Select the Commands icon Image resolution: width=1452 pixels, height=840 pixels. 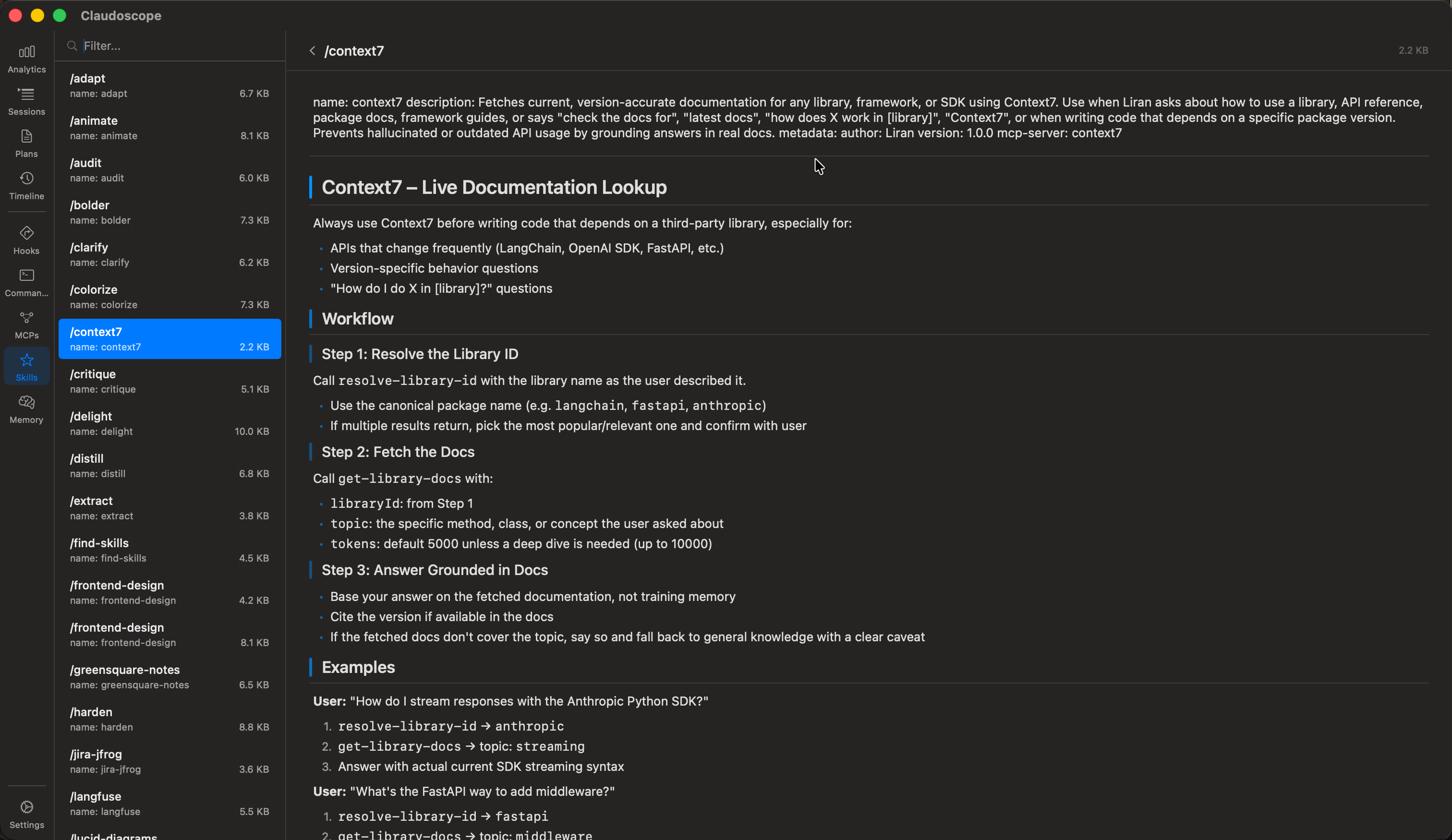(x=26, y=282)
